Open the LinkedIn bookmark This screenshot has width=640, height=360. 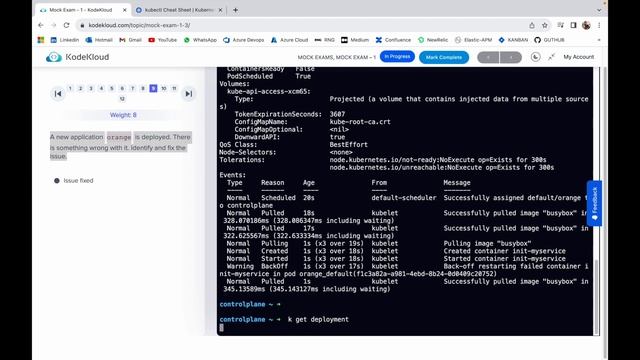coord(64,40)
